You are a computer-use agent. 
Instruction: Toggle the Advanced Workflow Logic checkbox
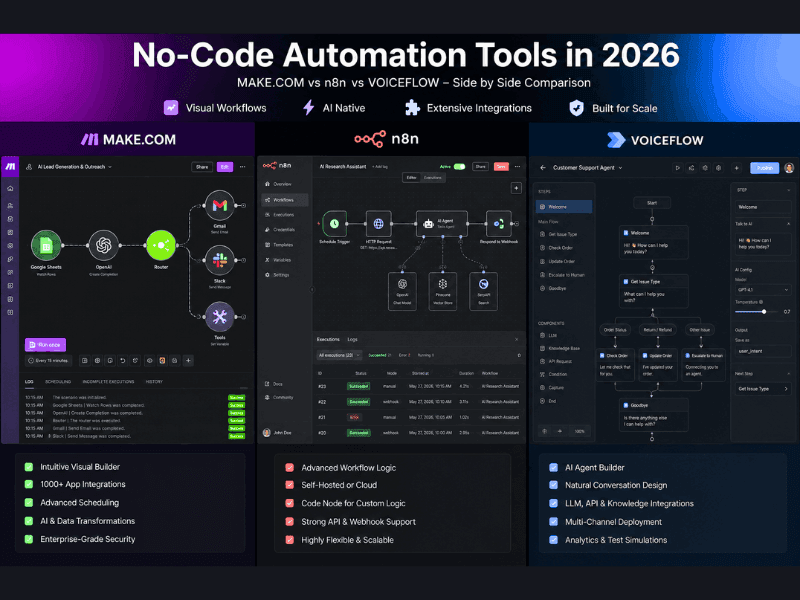coord(290,467)
